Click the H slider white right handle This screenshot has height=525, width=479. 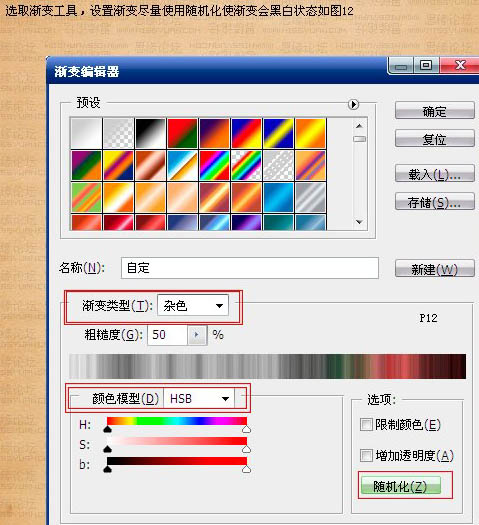point(246,429)
